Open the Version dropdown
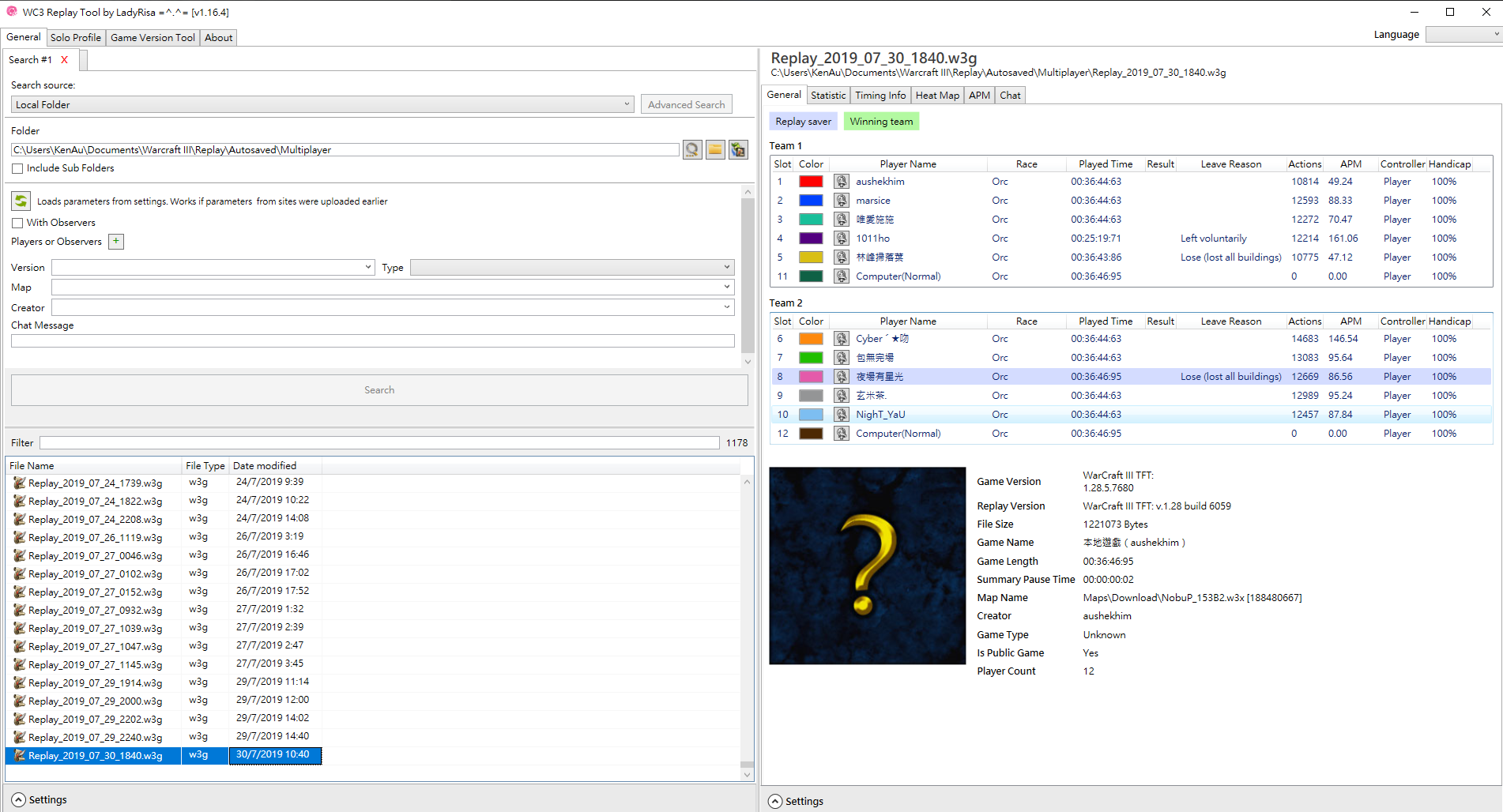1503x812 pixels. click(x=213, y=268)
